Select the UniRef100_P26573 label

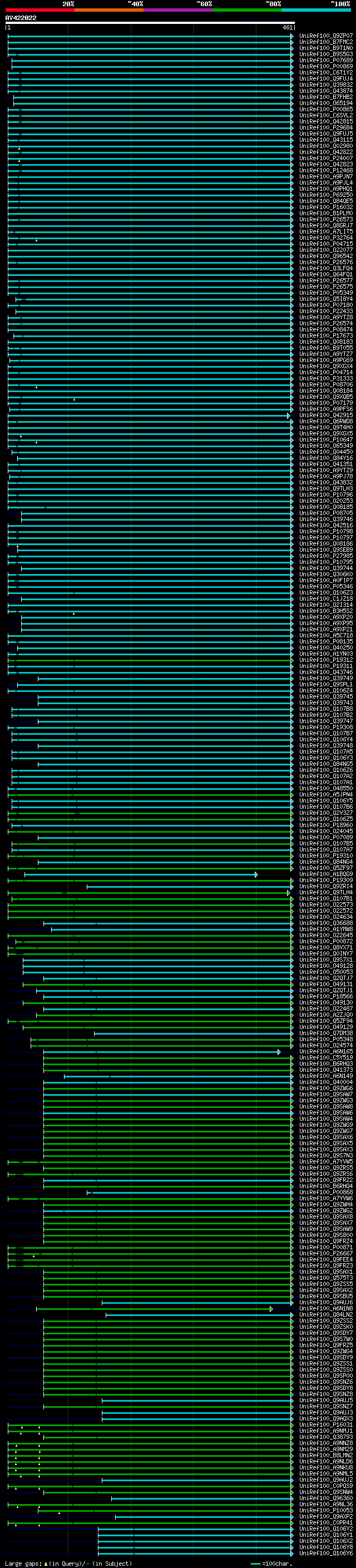pyautogui.click(x=325, y=219)
